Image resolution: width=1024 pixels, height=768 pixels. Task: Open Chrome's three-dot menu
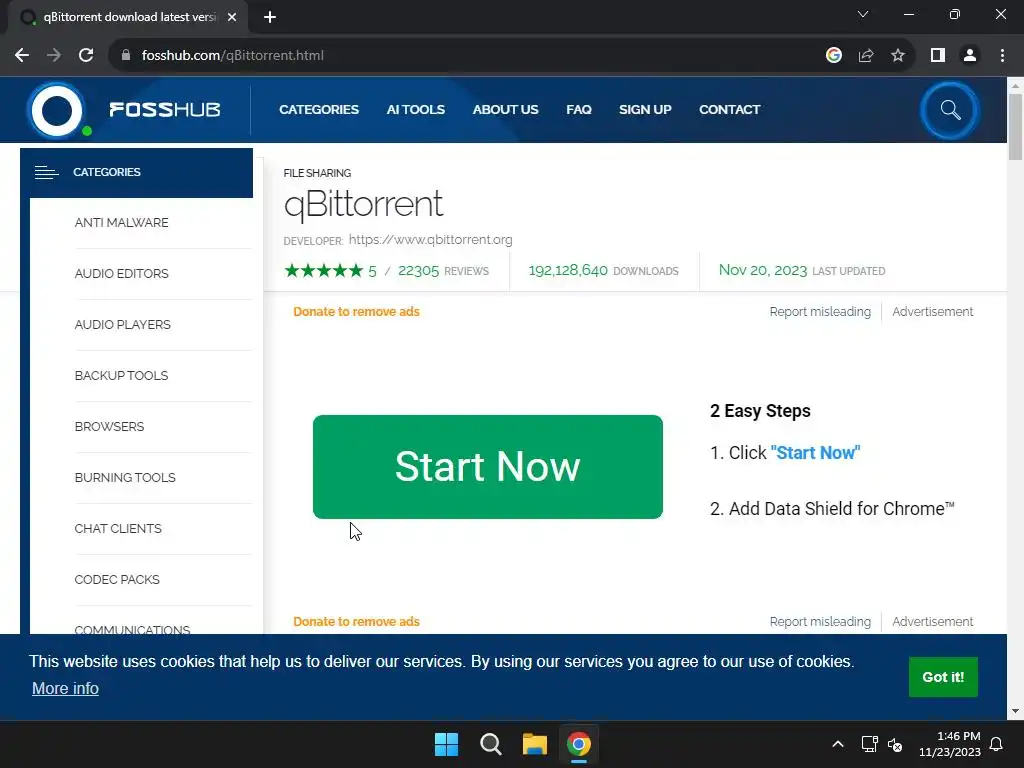coord(1002,56)
